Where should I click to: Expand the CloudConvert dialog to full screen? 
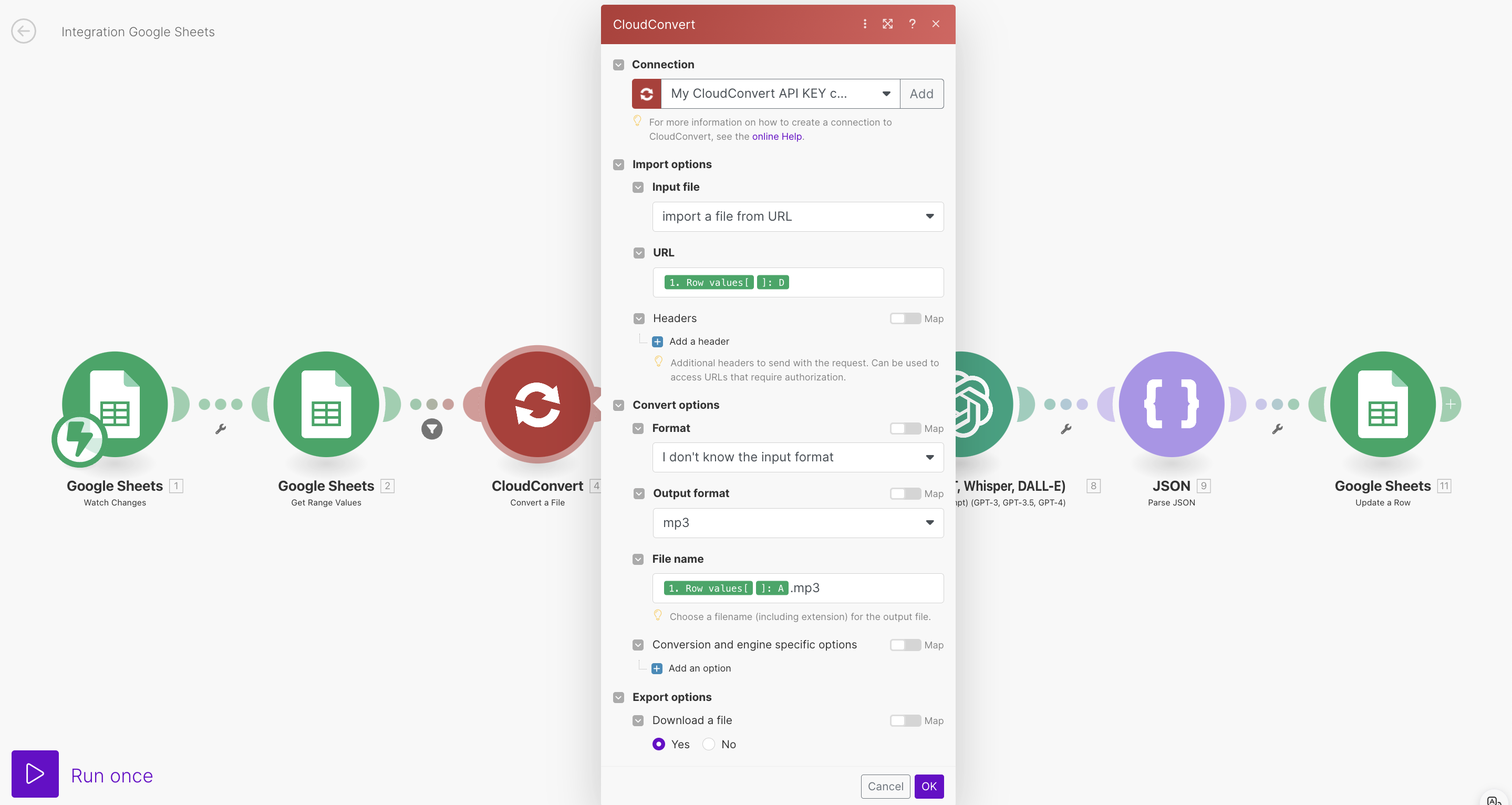(x=887, y=24)
